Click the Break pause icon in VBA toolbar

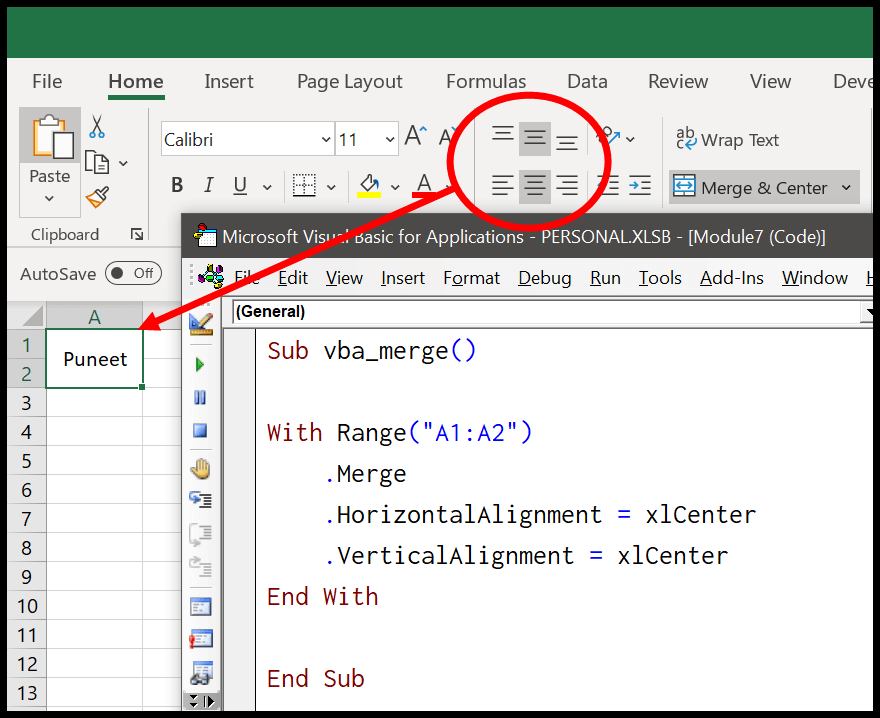coord(200,398)
